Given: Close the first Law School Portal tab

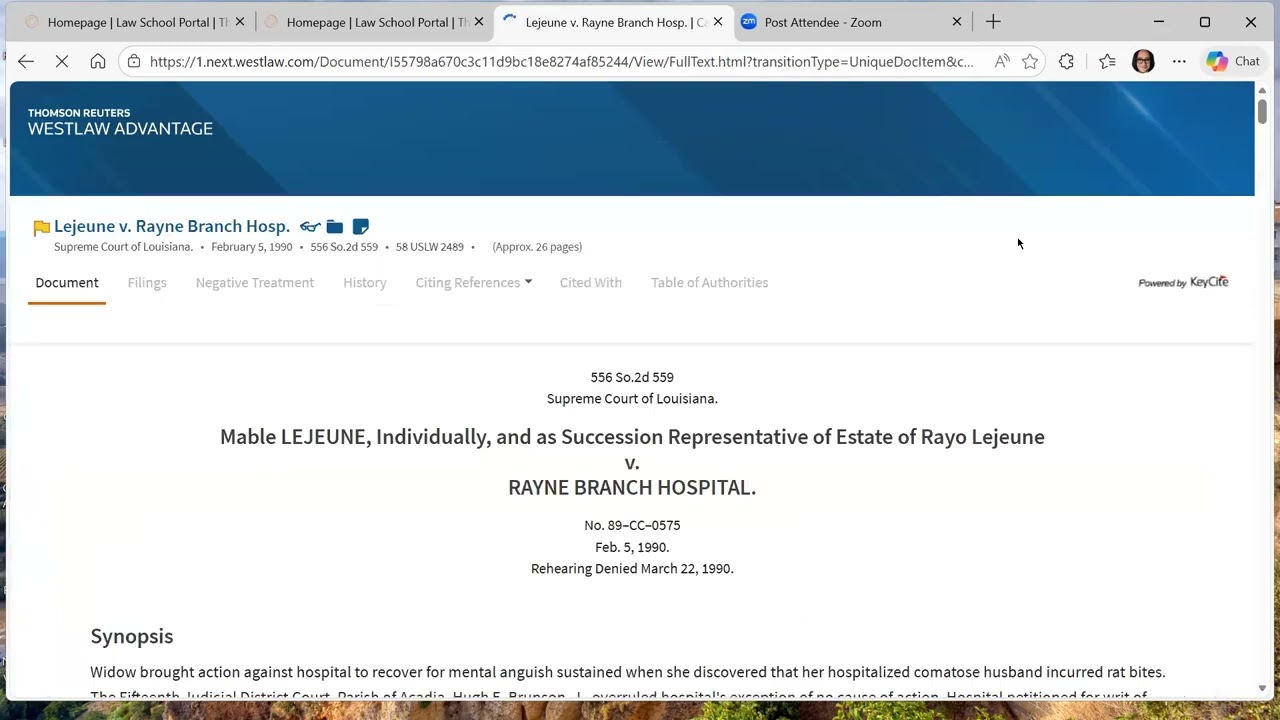Looking at the screenshot, I should click(240, 22).
